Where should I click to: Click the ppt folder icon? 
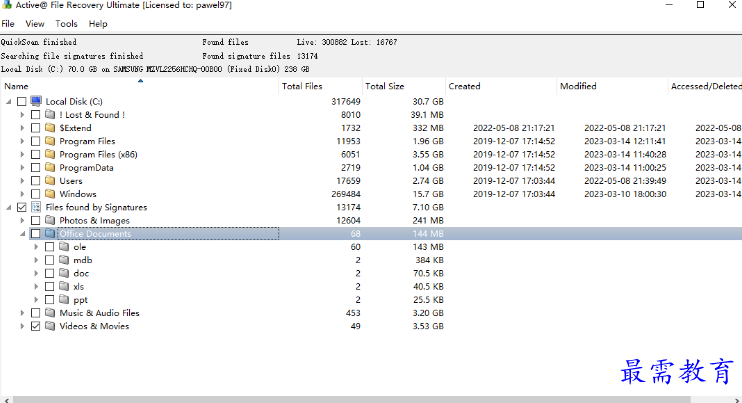coord(64,300)
